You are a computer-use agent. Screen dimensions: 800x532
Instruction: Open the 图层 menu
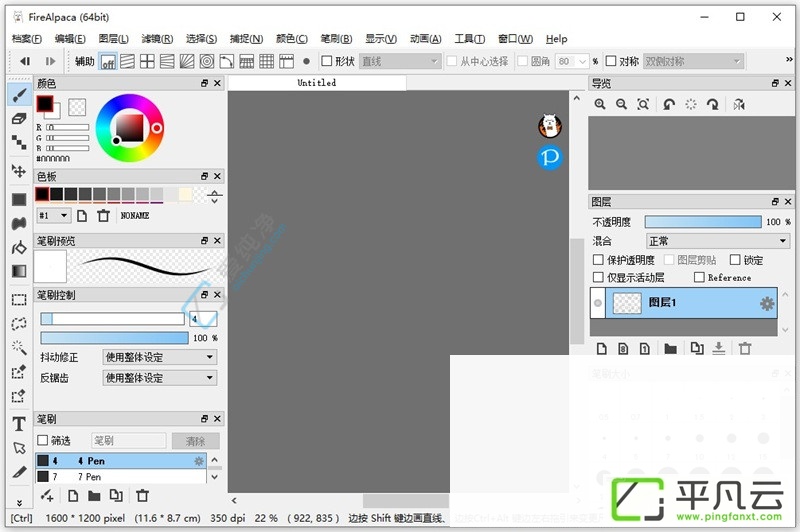(113, 39)
